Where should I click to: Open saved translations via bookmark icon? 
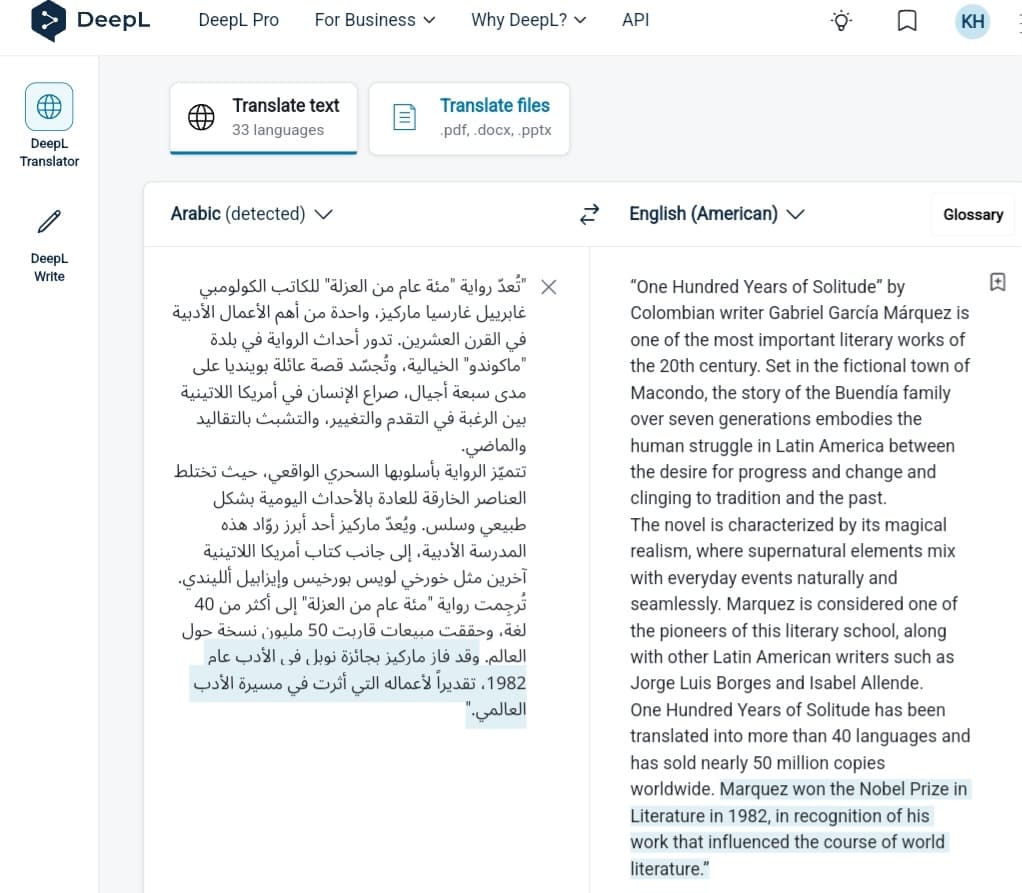coord(906,21)
